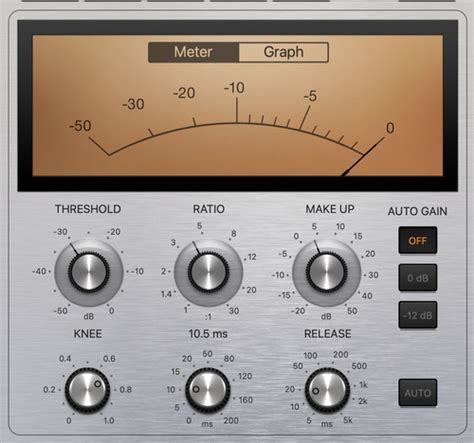Switch display to Graph view
474x443 pixels.
283,52
